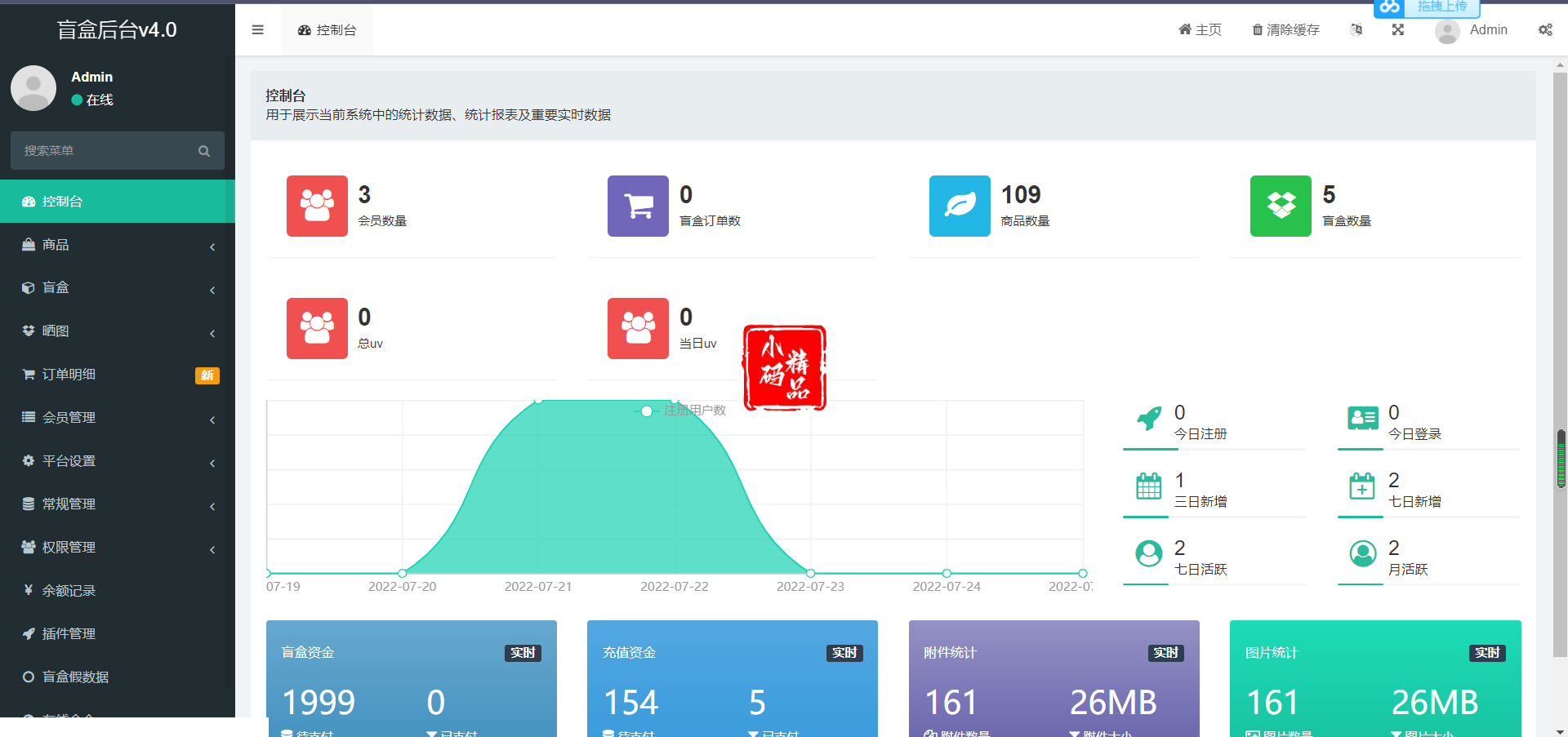This screenshot has height=737, width=1568.
Task: Click the 2022-07-24 data point on chart
Action: (947, 573)
